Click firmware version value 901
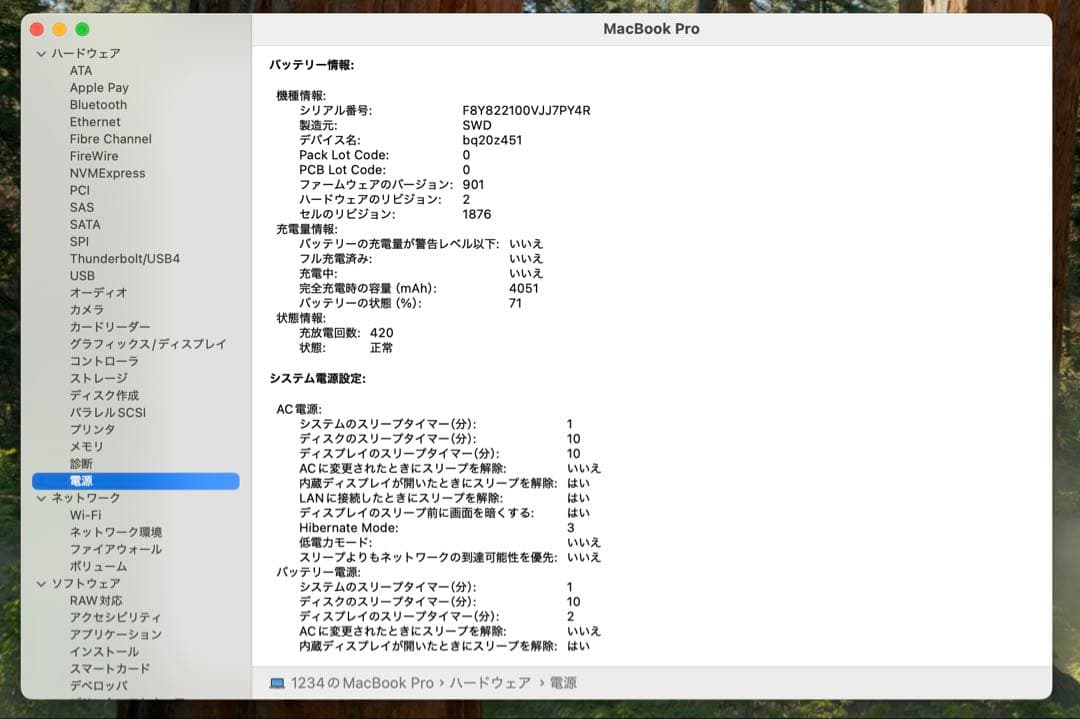Viewport: 1080px width, 719px height. 473,185
